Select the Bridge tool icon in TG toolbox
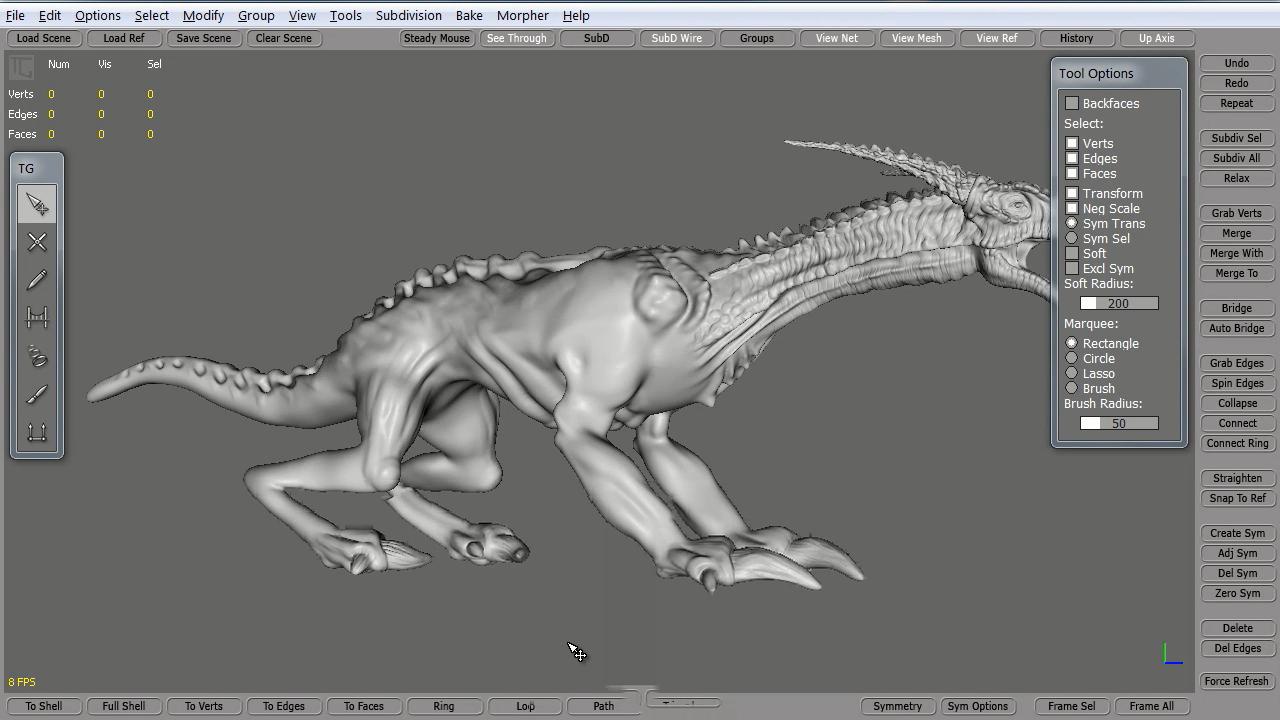 pyautogui.click(x=37, y=318)
